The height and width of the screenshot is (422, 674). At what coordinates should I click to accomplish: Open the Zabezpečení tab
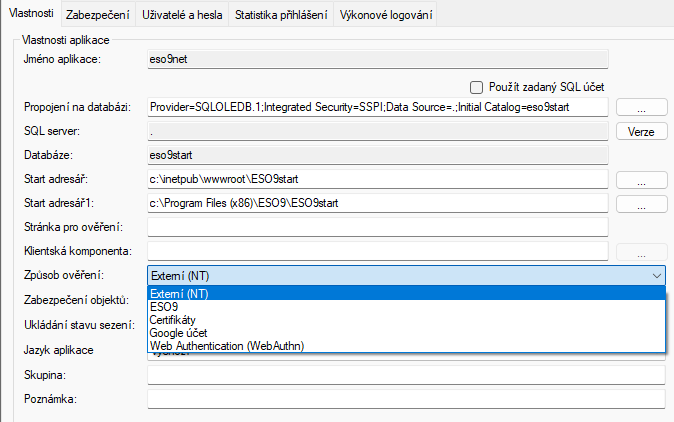(x=98, y=15)
